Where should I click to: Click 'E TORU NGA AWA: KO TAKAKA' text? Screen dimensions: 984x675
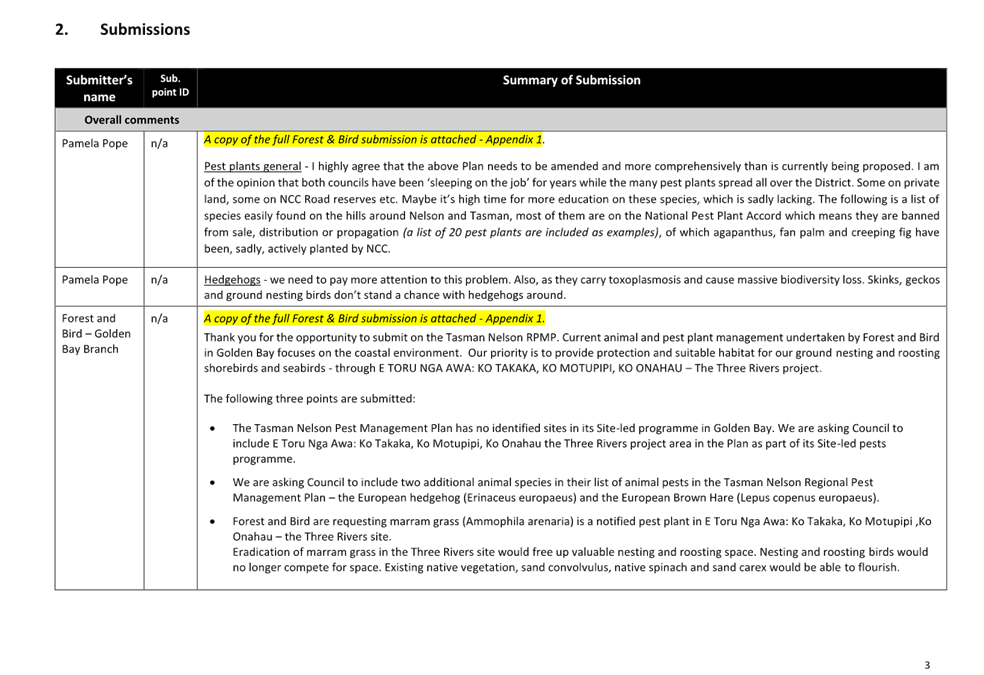[x=455, y=368]
